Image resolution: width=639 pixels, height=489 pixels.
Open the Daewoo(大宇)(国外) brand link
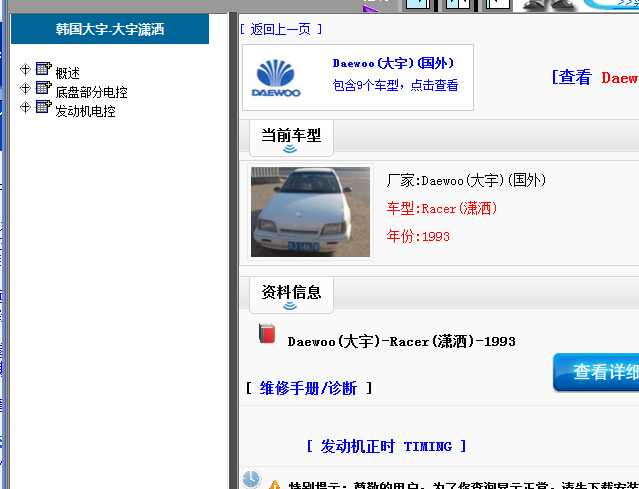click(393, 63)
